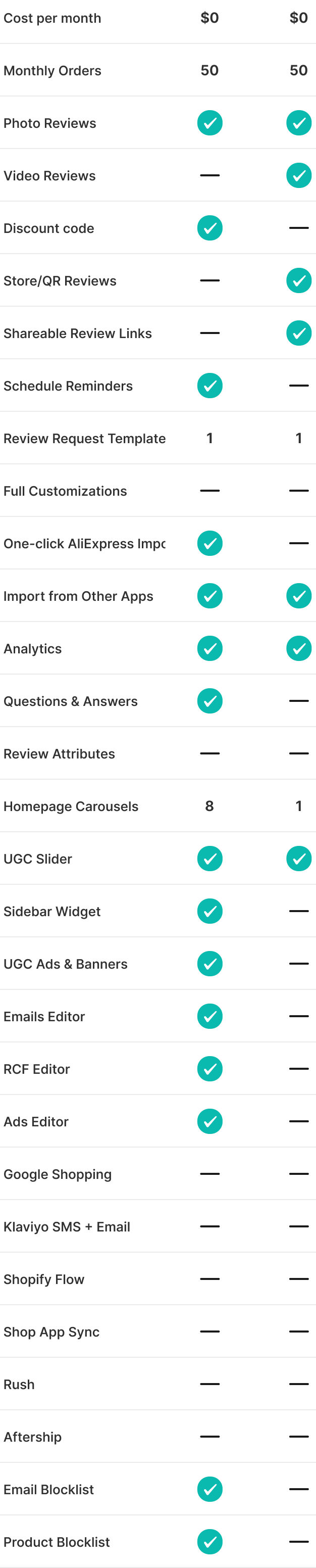This screenshot has height=1568, width=316.
Task: Click One-click AliExpress Import checkmark
Action: [x=209, y=544]
